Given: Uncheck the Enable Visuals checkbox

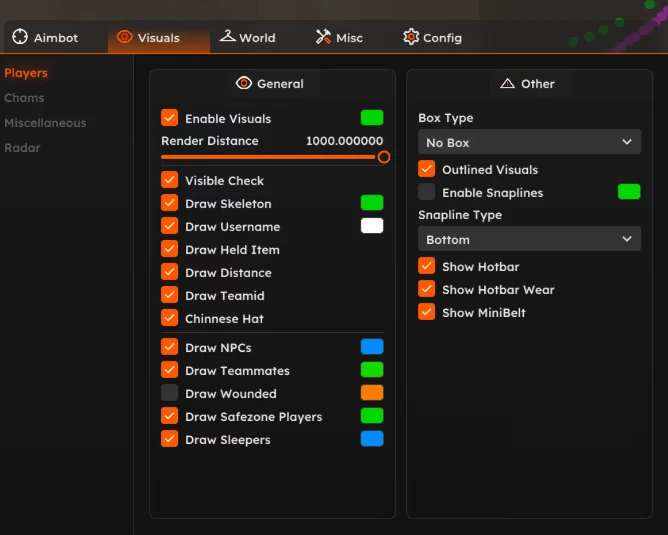Looking at the screenshot, I should [170, 118].
